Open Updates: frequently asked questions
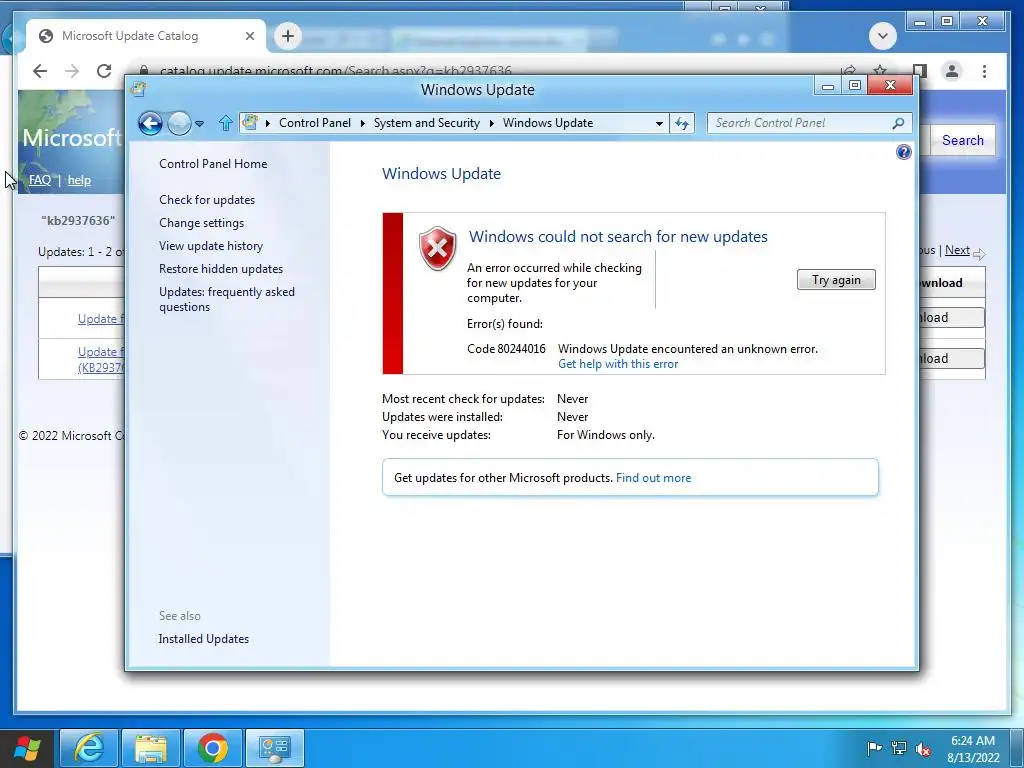Image resolution: width=1024 pixels, height=768 pixels. point(227,299)
